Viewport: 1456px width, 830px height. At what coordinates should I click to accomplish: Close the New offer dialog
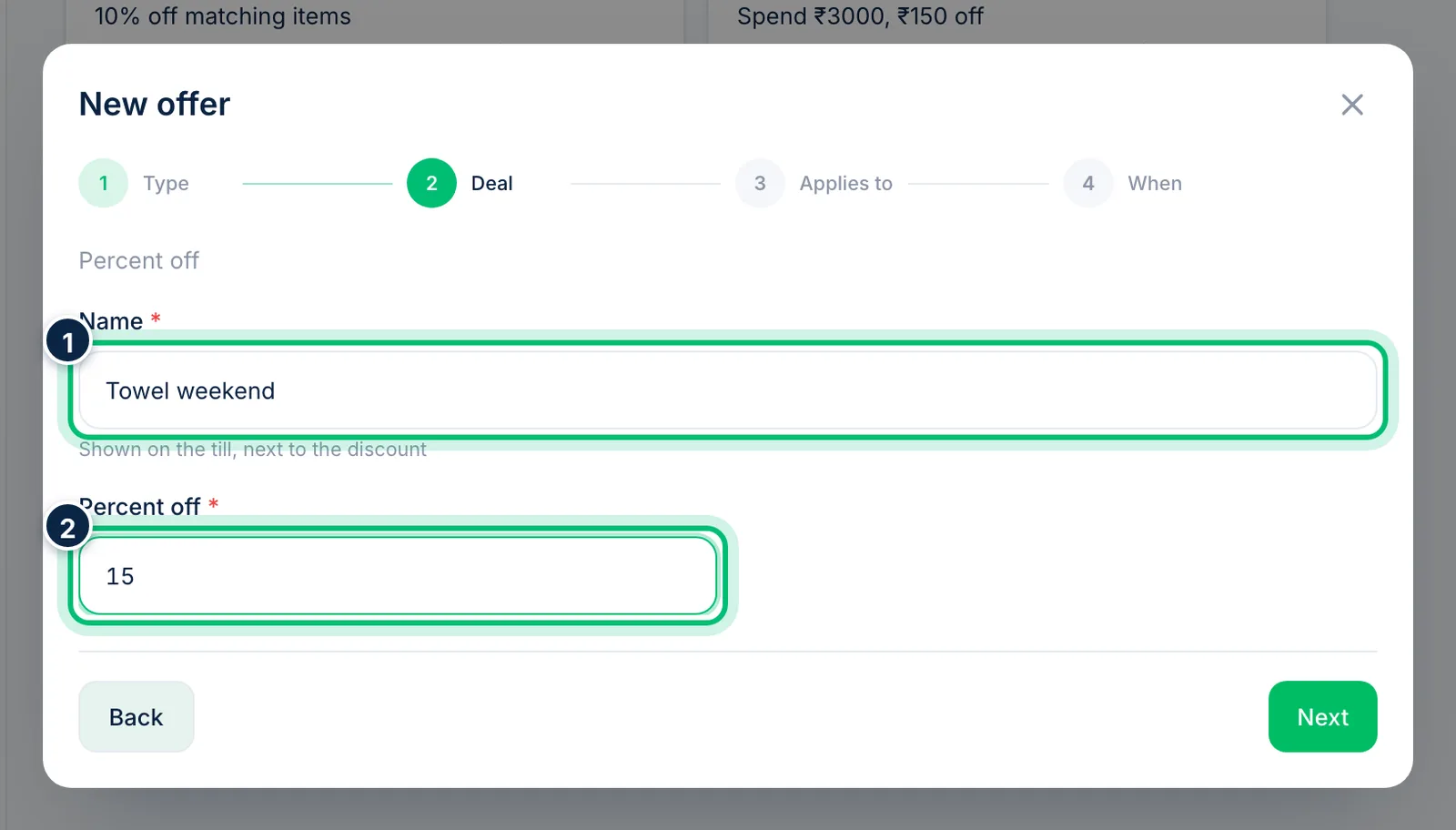pos(1352,105)
